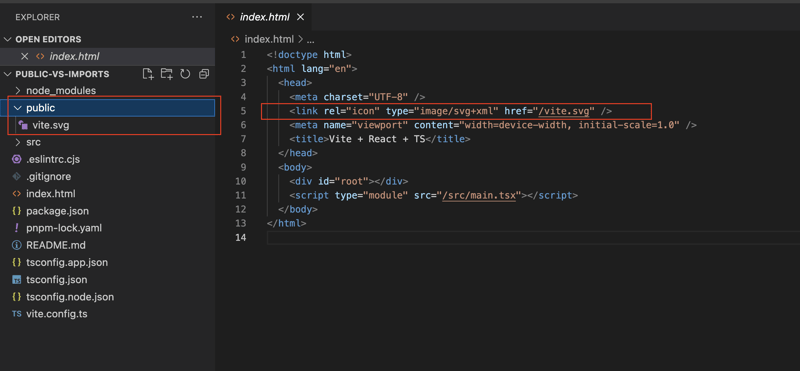Open index.html from the file tree
Screen dimensions: 800x371
51,194
